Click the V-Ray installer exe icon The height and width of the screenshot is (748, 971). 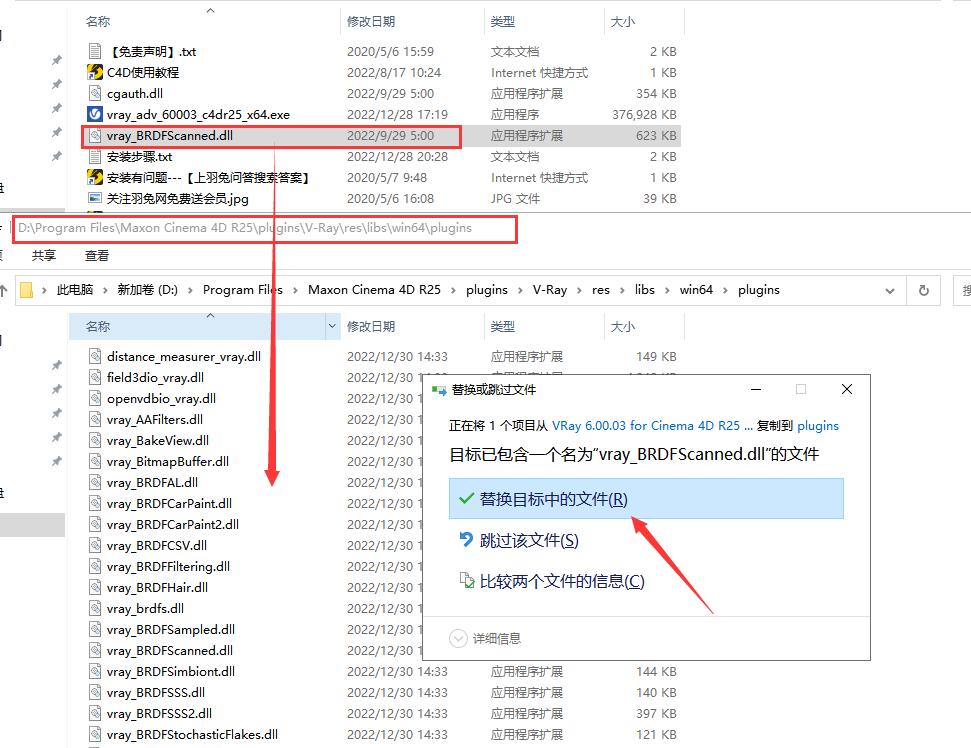[x=95, y=115]
